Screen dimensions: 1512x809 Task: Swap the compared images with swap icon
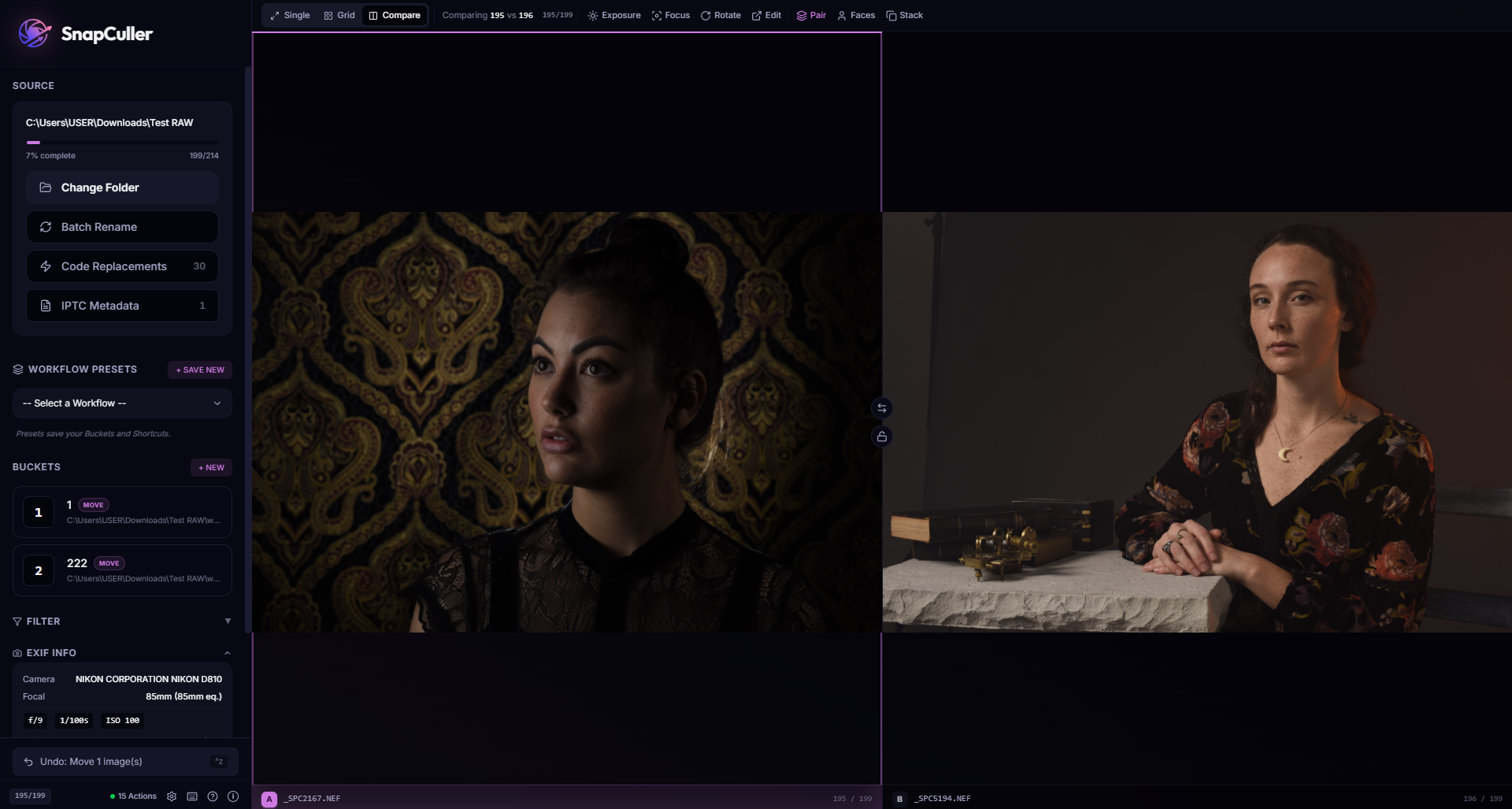pos(882,408)
